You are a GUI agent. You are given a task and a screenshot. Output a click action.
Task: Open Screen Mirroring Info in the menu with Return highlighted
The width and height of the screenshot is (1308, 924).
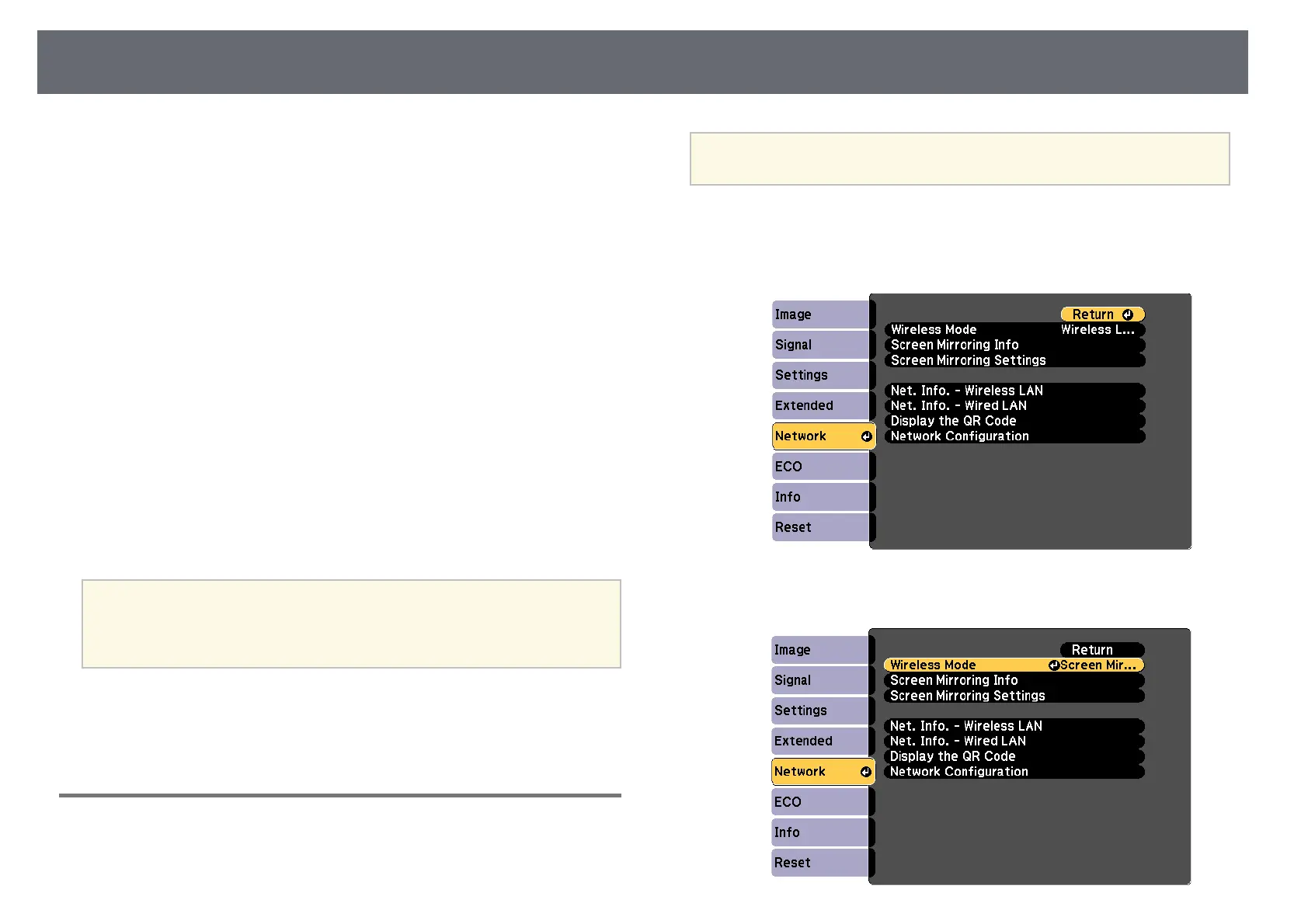[x=1014, y=345]
